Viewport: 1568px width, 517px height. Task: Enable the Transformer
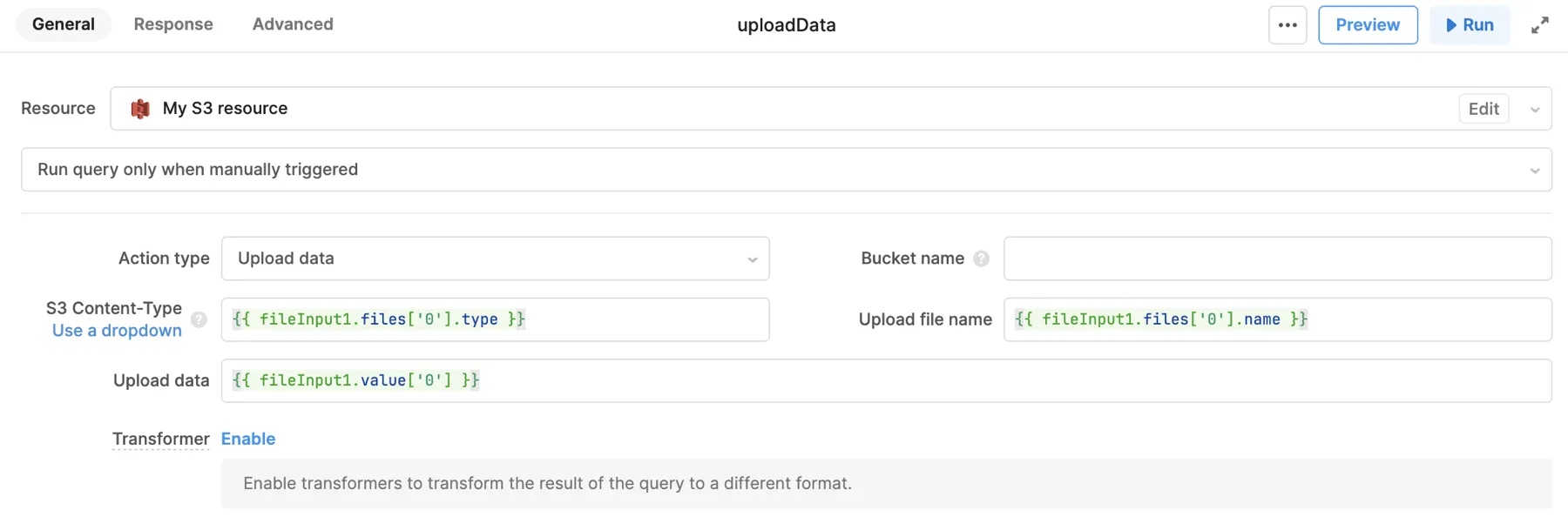coord(248,439)
